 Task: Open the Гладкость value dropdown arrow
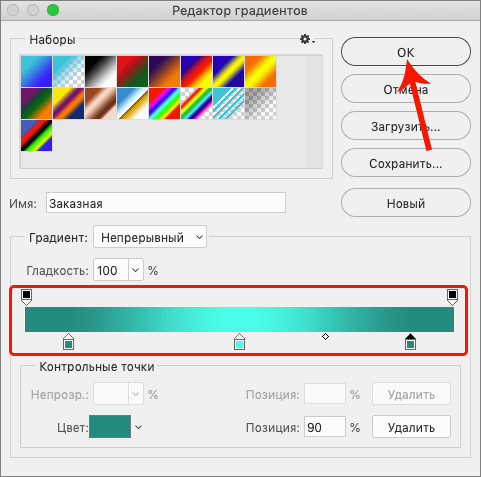click(136, 270)
